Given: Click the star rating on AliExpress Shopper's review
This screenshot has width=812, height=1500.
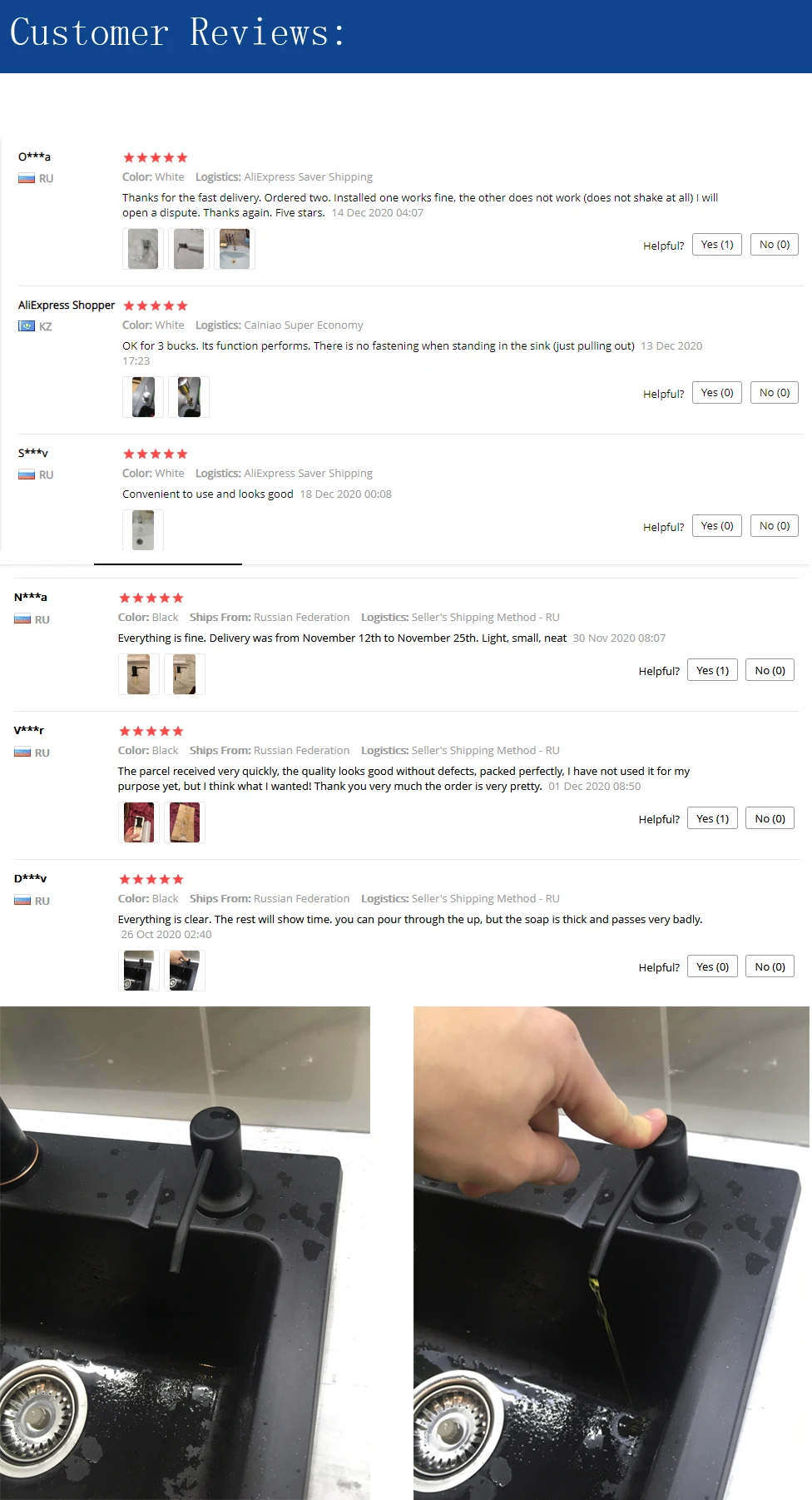Looking at the screenshot, I should [156, 305].
